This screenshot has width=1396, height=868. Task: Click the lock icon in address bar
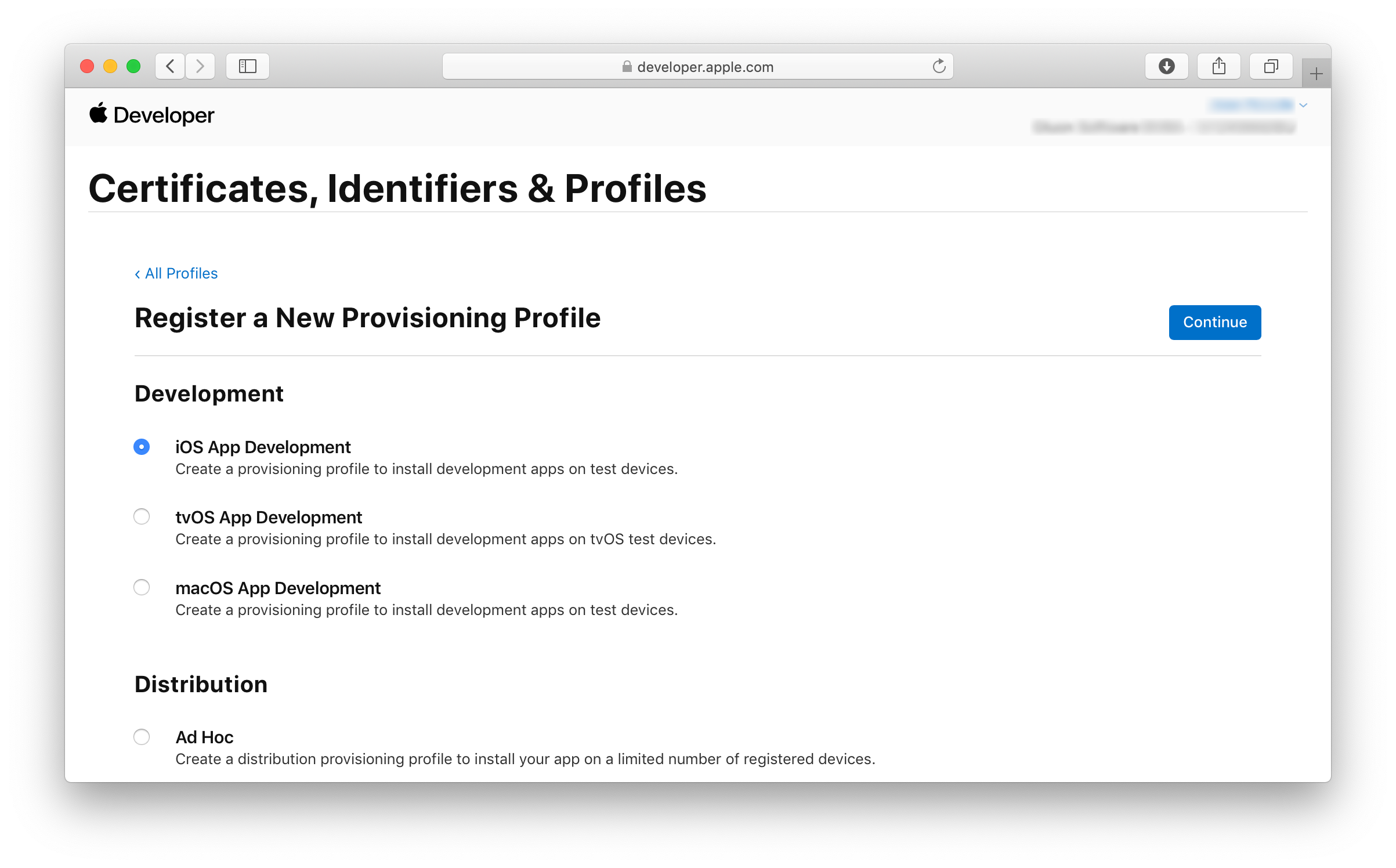(x=627, y=66)
